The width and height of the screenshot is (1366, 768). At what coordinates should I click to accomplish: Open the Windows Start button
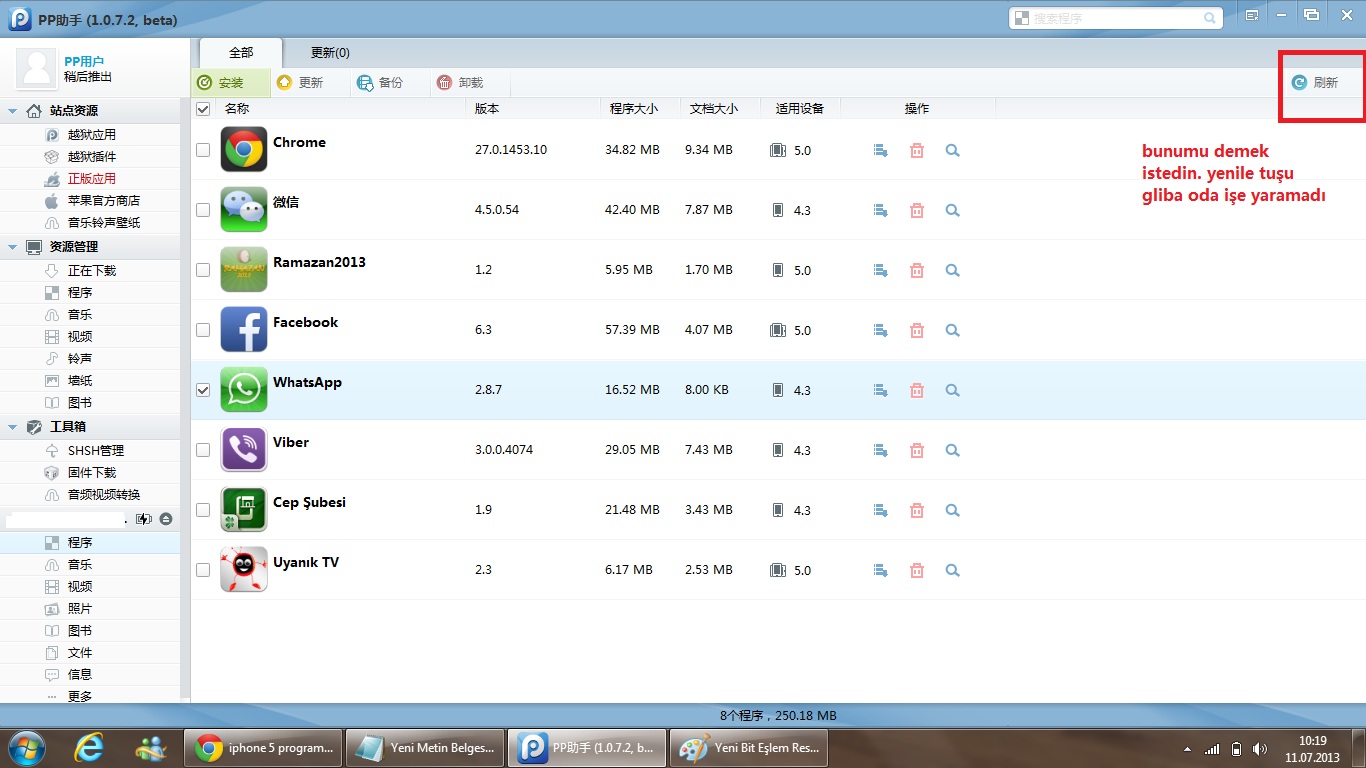point(27,747)
